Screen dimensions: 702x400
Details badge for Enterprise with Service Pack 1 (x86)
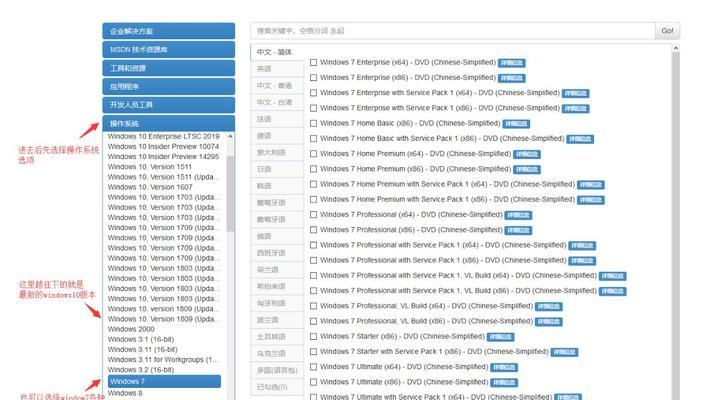point(576,108)
